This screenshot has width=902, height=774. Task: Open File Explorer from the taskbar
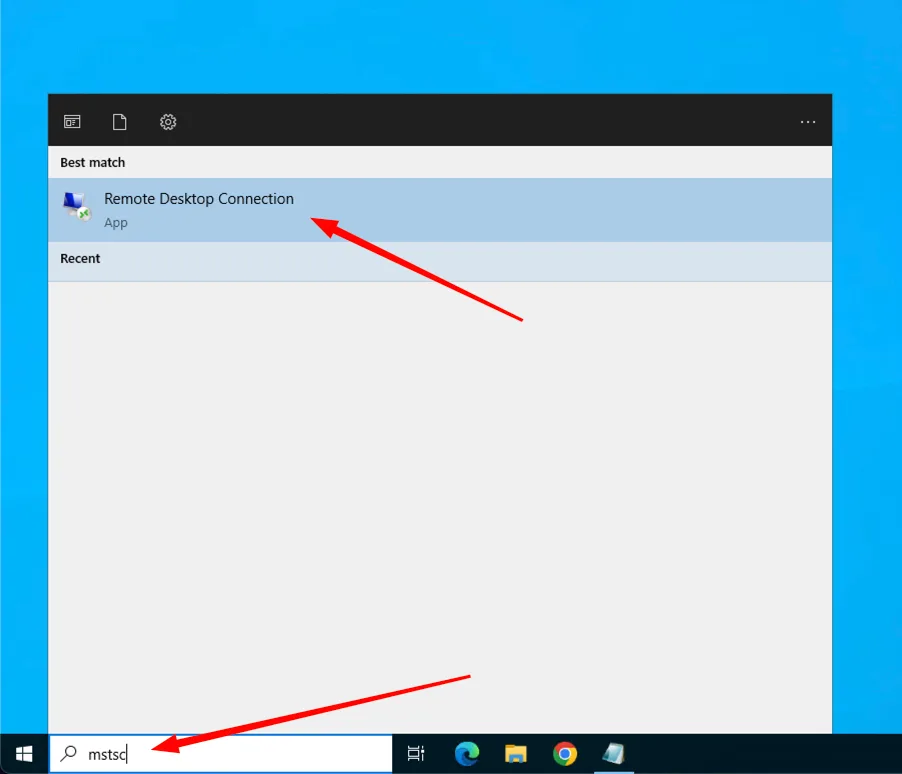pyautogui.click(x=515, y=754)
